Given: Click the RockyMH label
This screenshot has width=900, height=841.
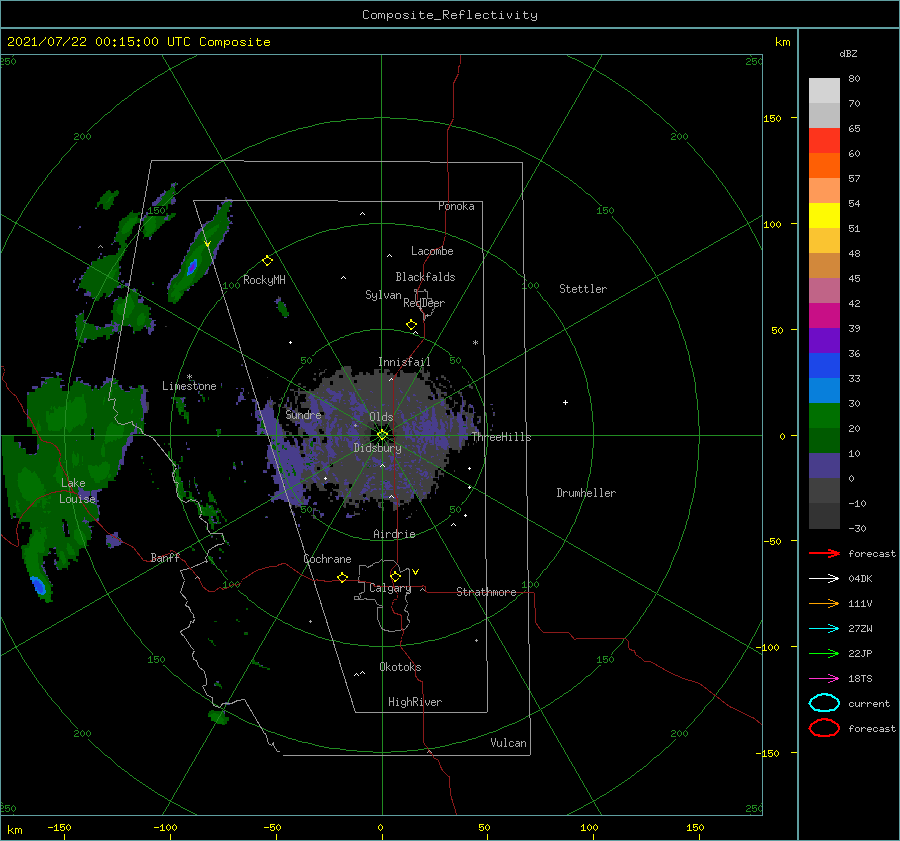Looking at the screenshot, I should tap(264, 280).
